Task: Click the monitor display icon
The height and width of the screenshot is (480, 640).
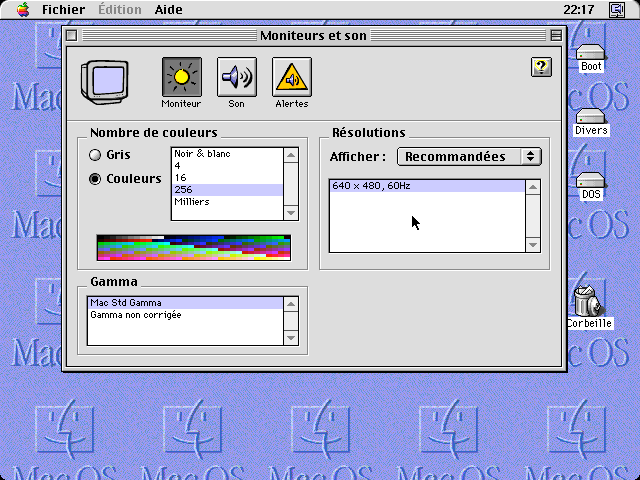Action: click(105, 82)
